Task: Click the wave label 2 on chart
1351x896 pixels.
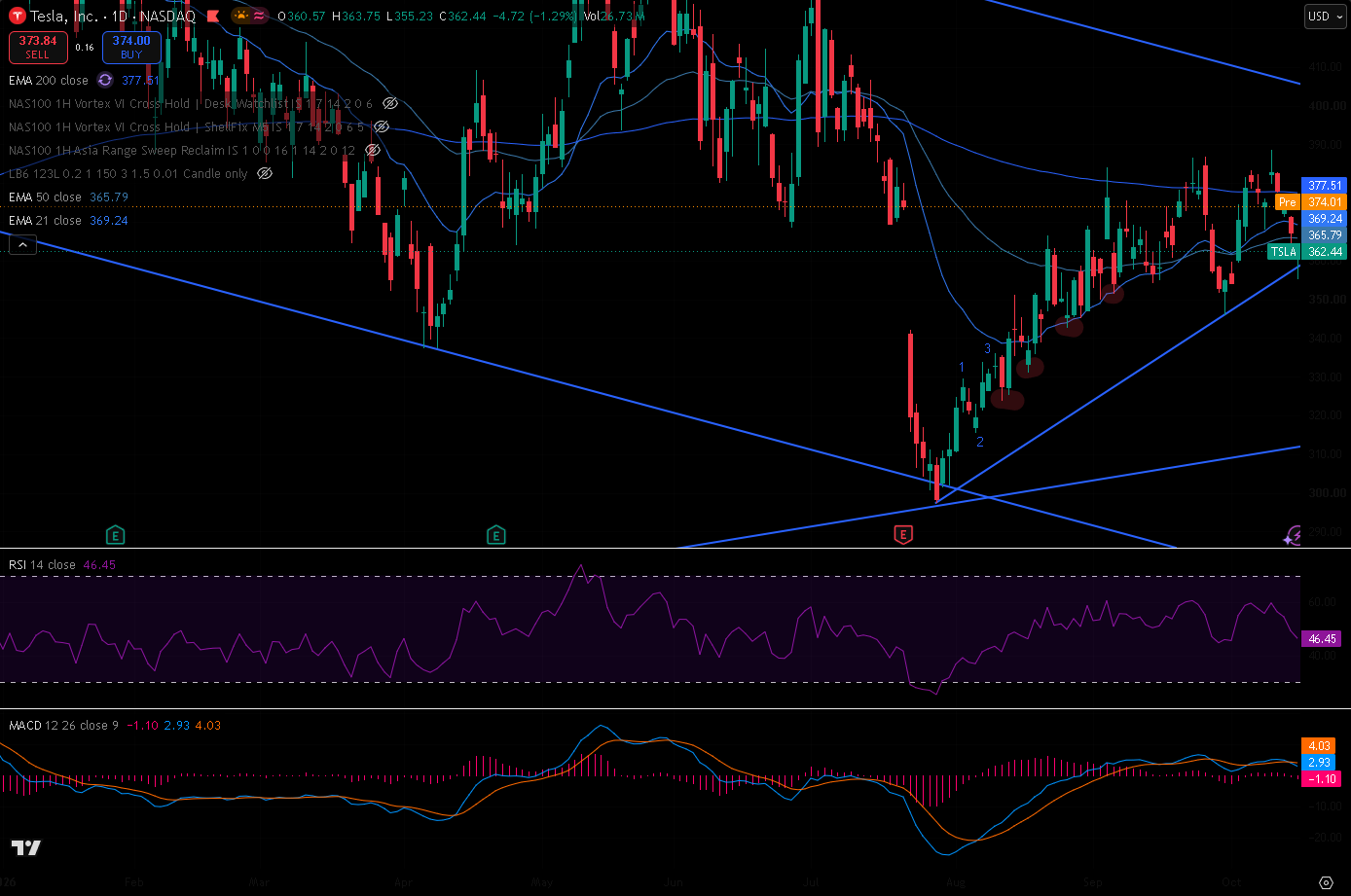Action: pos(980,442)
